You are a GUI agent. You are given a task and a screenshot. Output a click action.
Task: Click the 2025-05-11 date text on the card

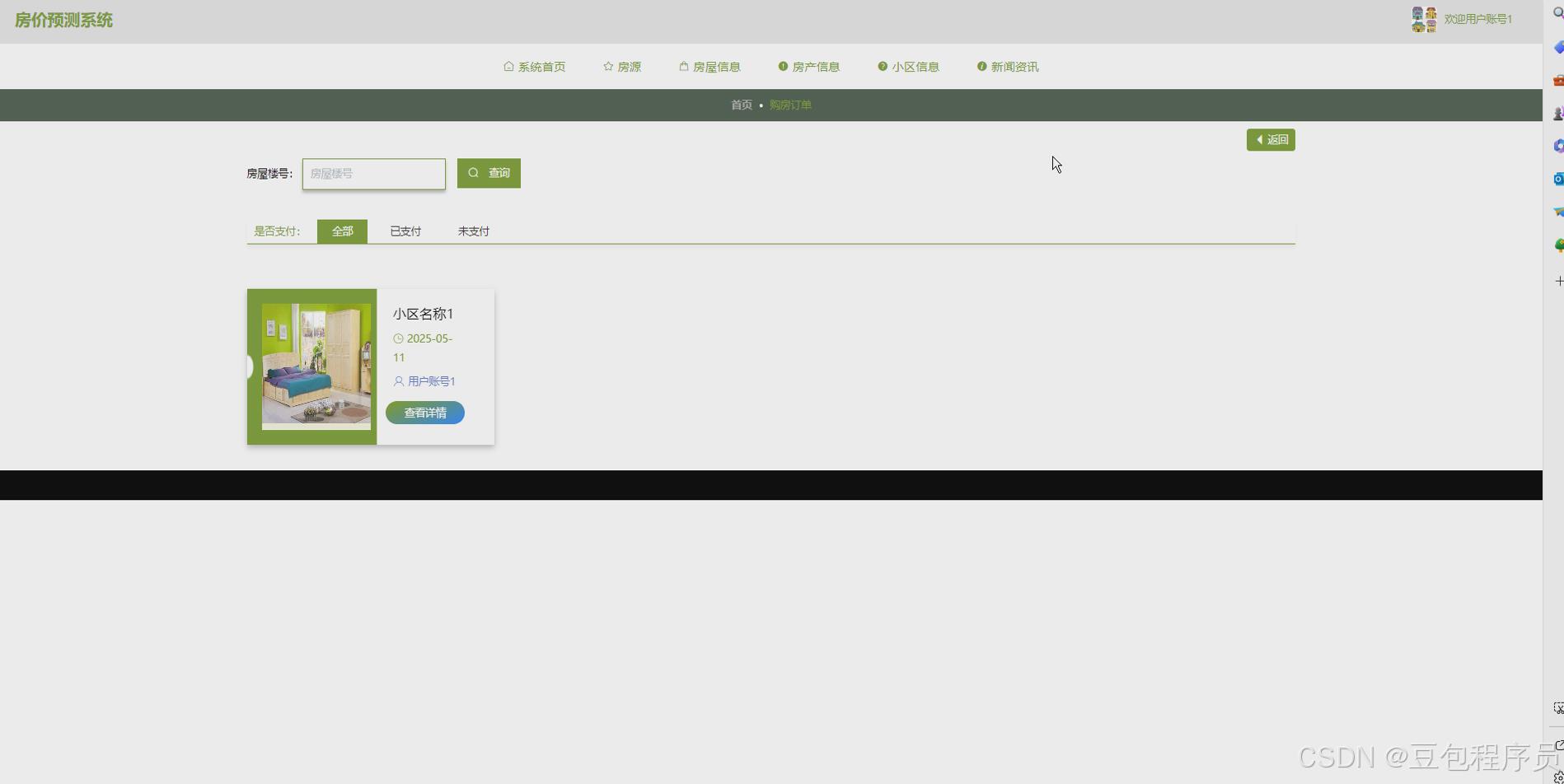423,348
